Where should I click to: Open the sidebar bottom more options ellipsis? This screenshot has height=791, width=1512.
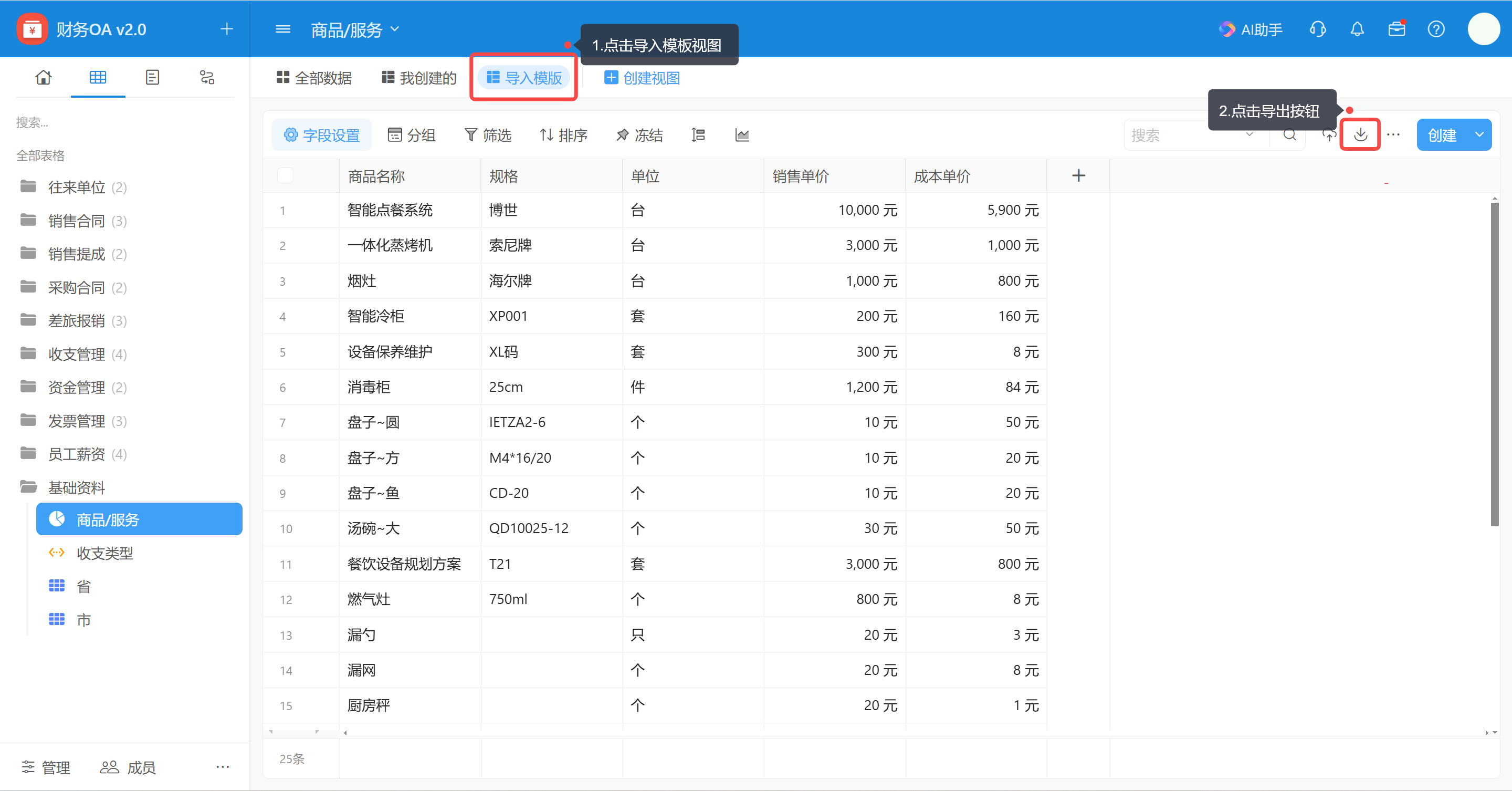tap(223, 766)
